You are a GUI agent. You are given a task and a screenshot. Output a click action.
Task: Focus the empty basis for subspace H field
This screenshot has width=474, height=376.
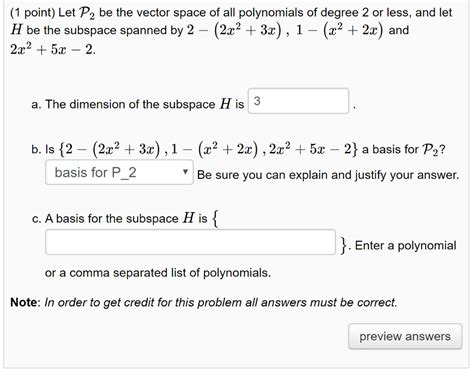pos(190,242)
